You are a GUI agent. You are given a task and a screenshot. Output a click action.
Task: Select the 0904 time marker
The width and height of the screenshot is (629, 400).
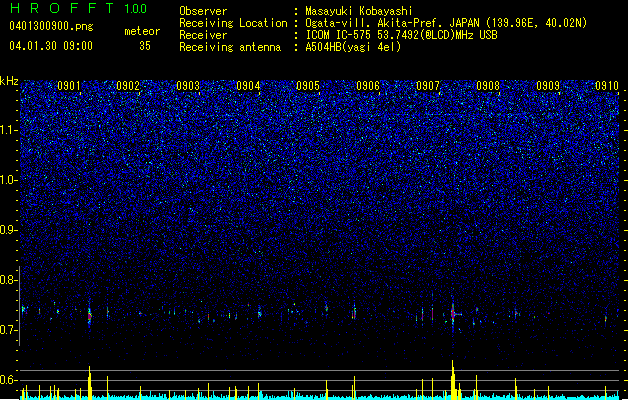(248, 86)
